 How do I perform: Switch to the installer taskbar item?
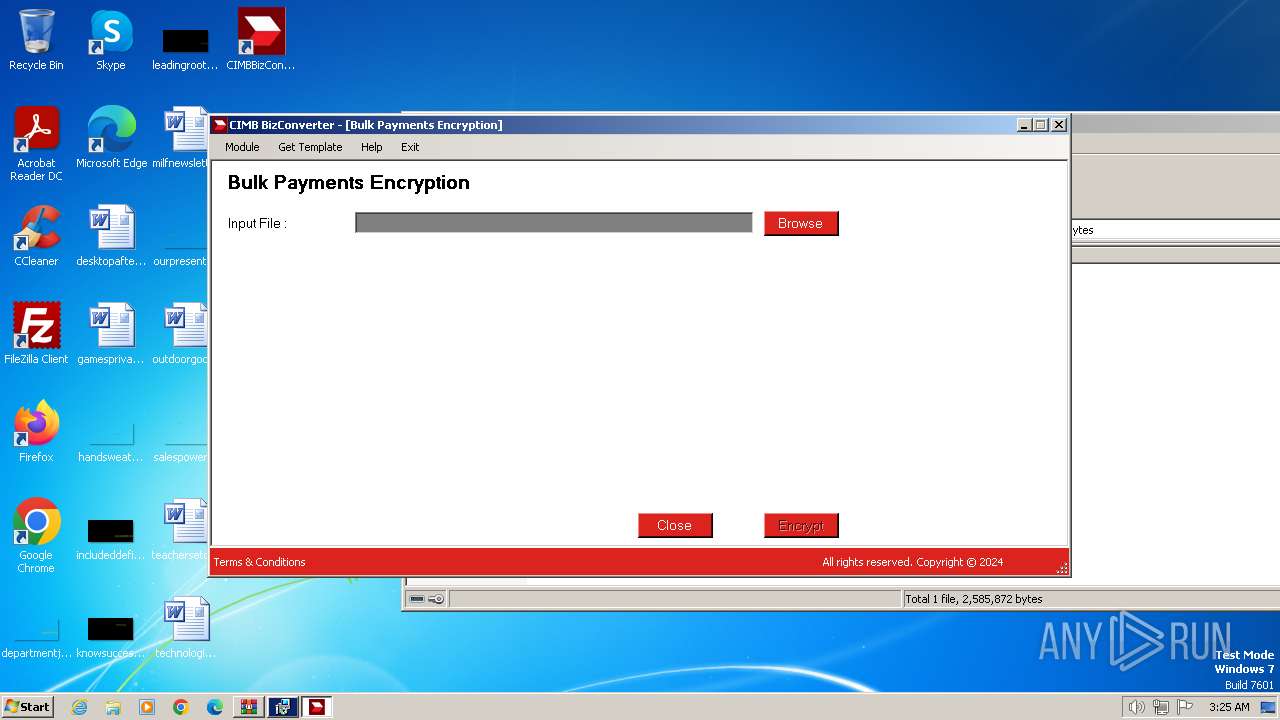[283, 707]
